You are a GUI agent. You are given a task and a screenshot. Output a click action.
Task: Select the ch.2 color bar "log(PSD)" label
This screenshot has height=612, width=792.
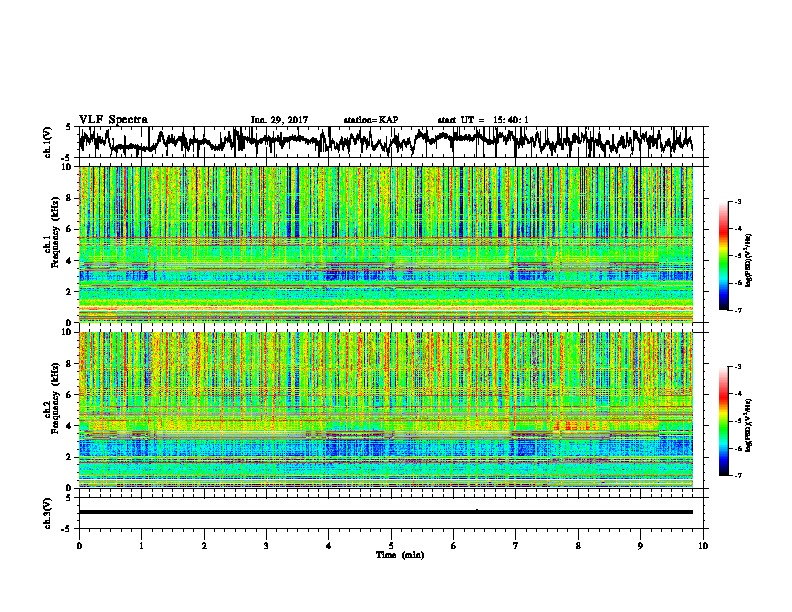(750, 424)
